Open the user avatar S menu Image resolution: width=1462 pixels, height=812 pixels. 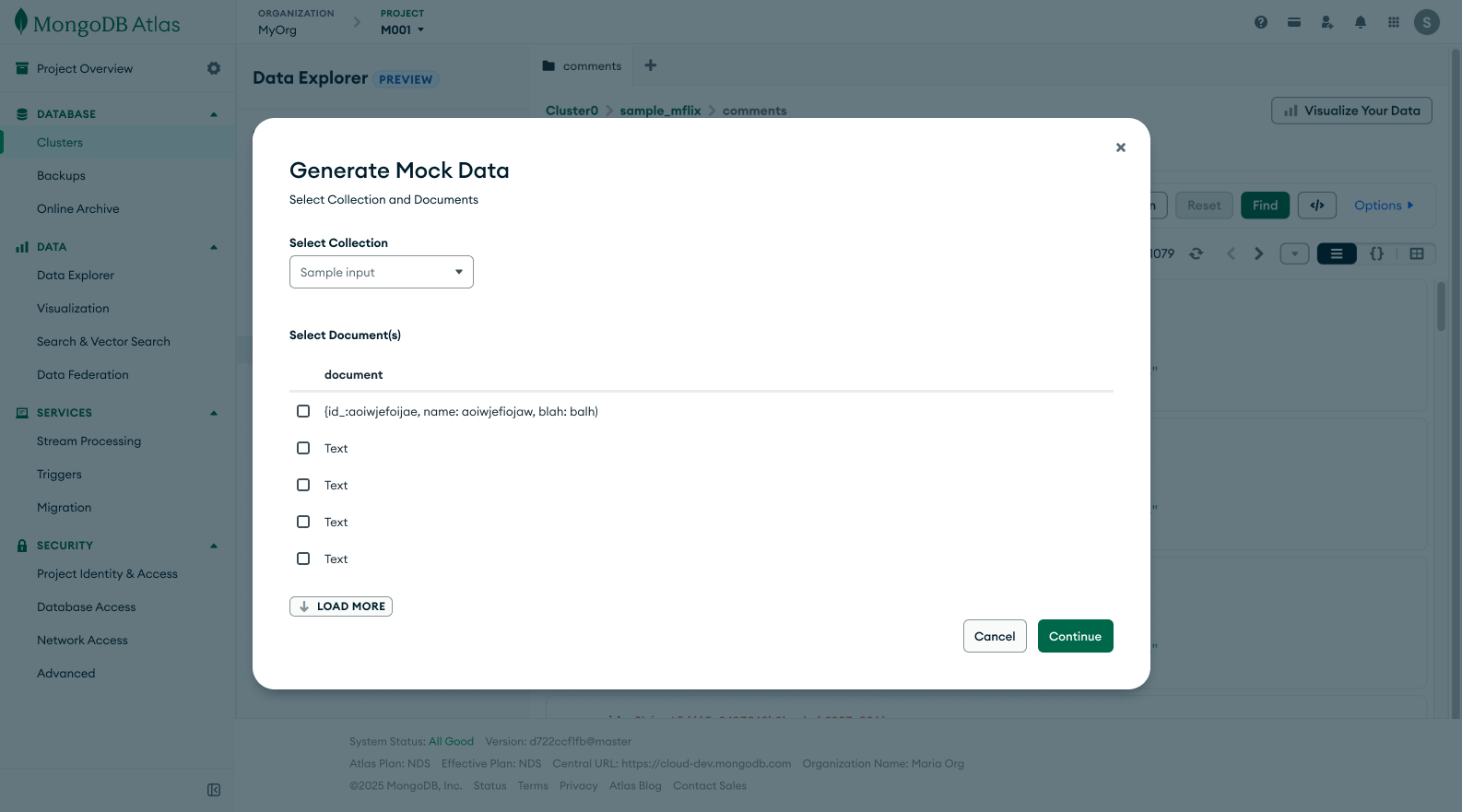pos(1427,22)
